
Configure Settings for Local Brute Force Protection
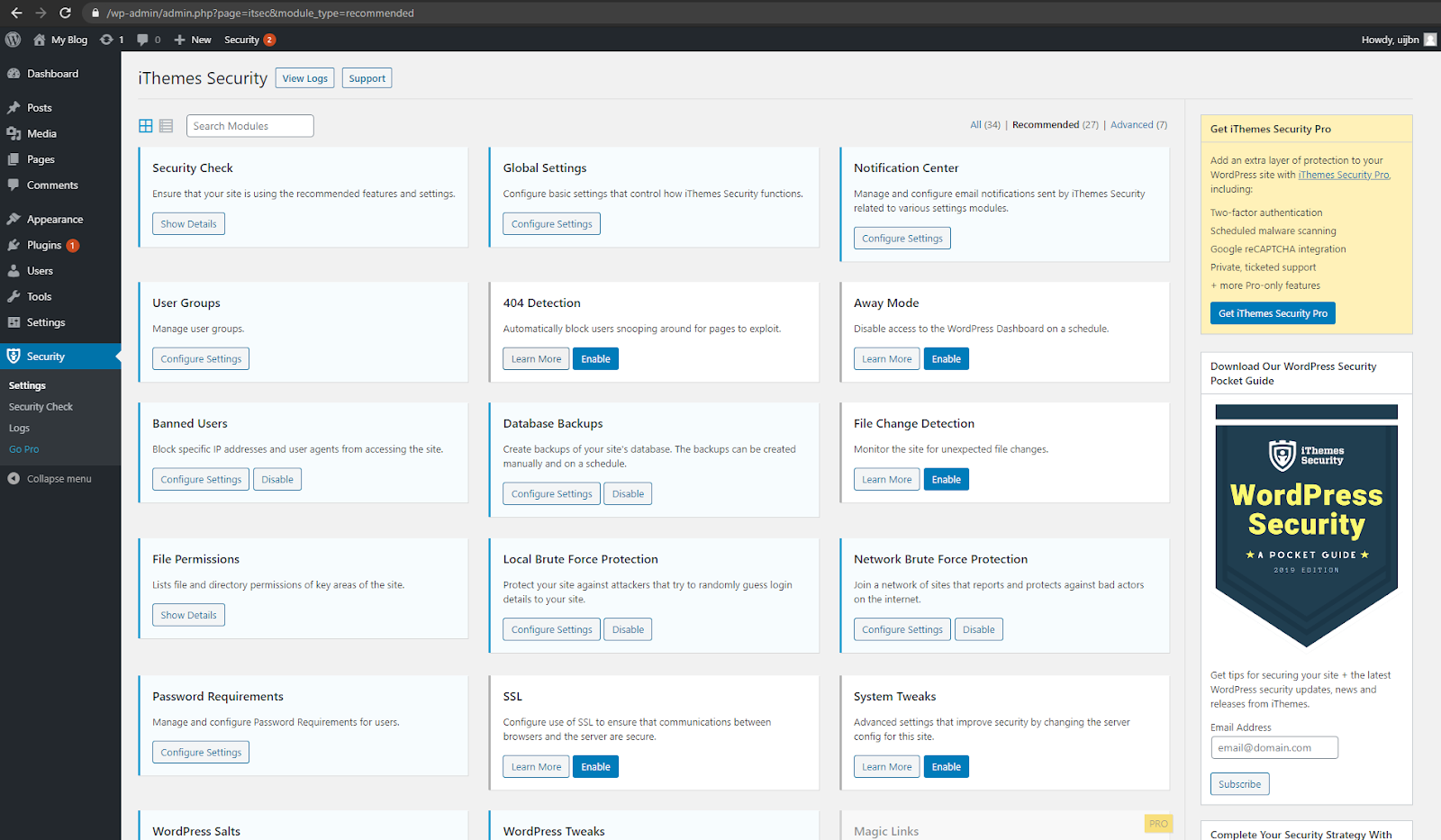(x=551, y=629)
